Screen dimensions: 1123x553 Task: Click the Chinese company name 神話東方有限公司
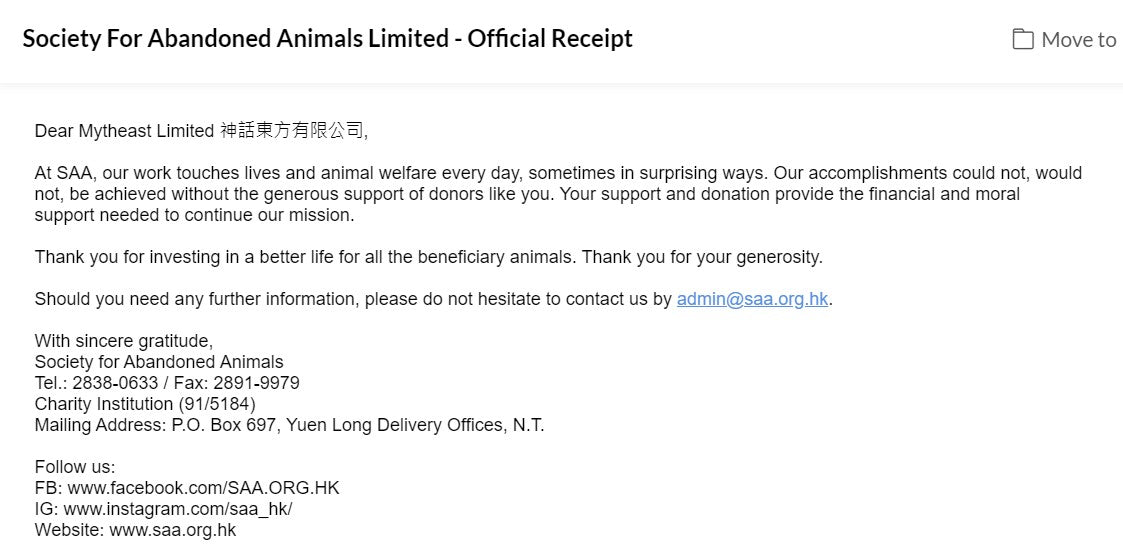[293, 131]
